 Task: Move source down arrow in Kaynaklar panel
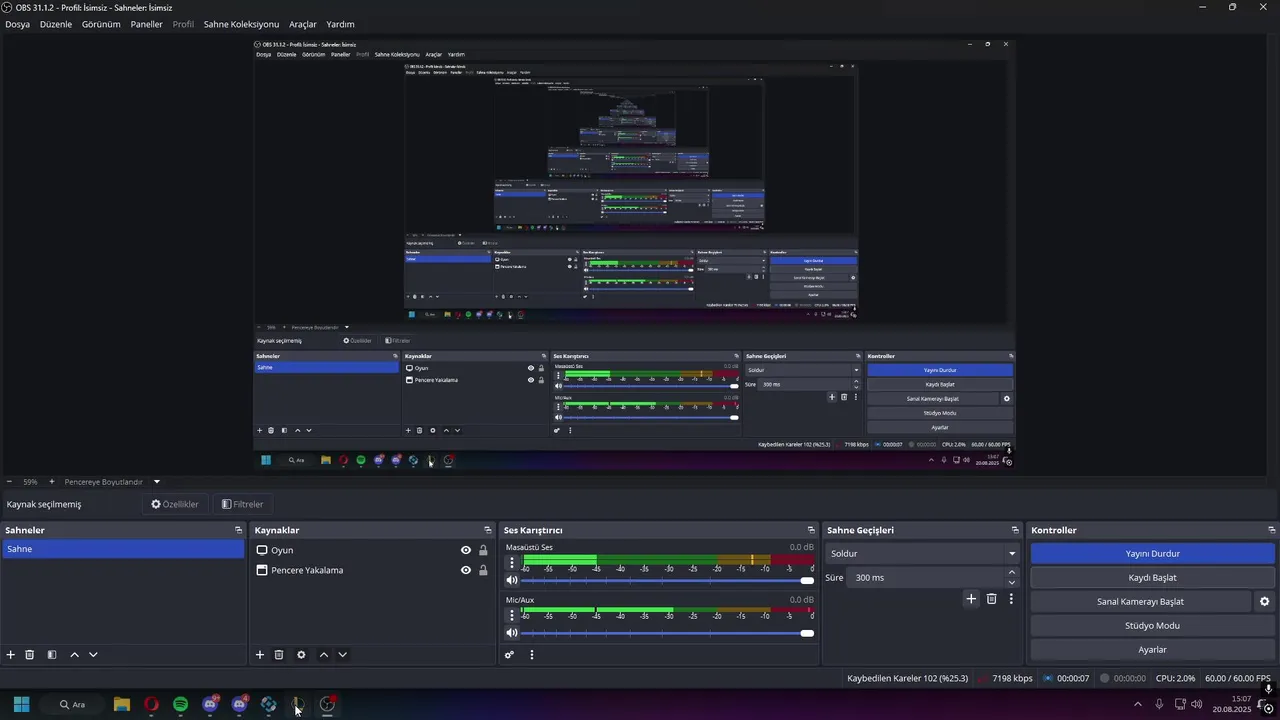pyautogui.click(x=342, y=655)
